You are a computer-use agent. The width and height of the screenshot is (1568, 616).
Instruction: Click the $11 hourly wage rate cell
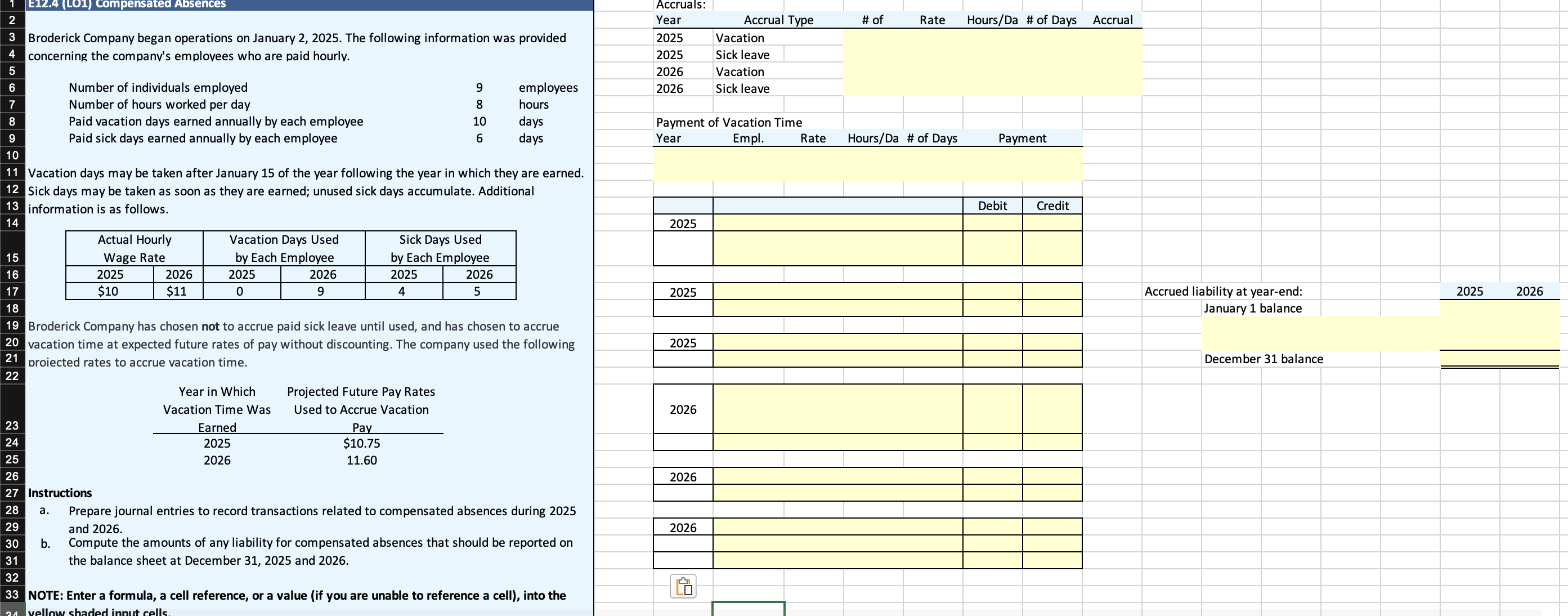[177, 292]
